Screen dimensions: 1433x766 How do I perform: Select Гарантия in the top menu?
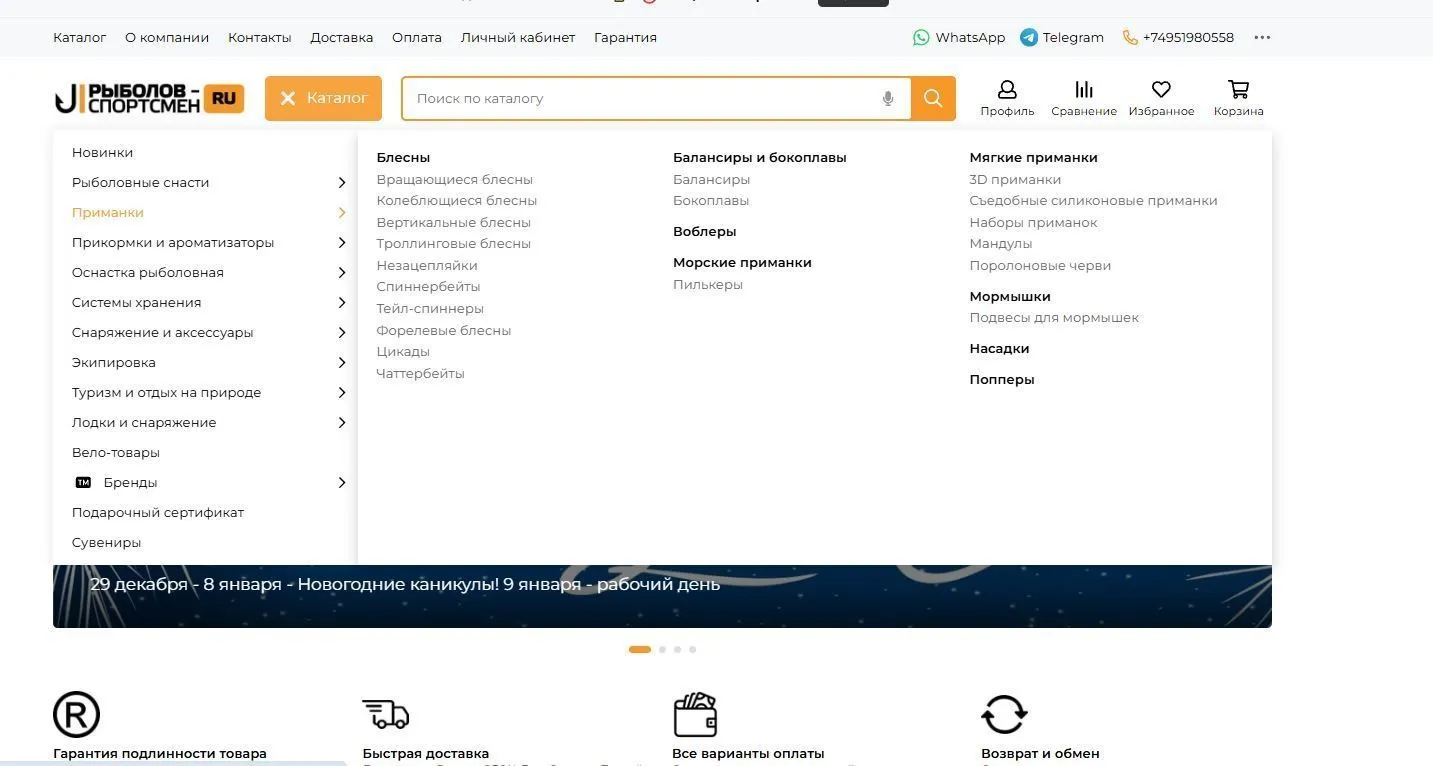coord(625,37)
